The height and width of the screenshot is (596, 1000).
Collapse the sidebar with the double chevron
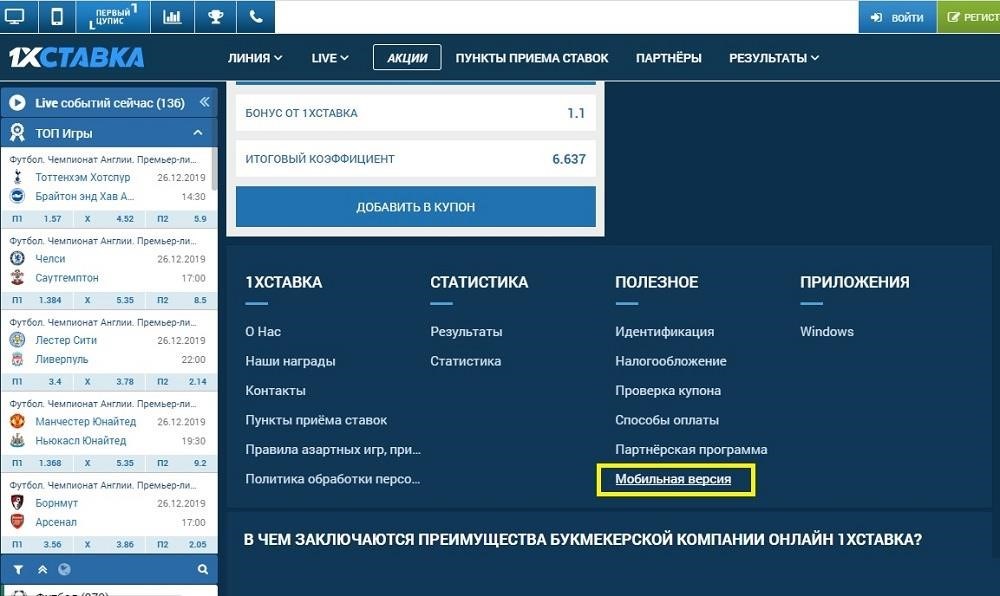tap(205, 102)
